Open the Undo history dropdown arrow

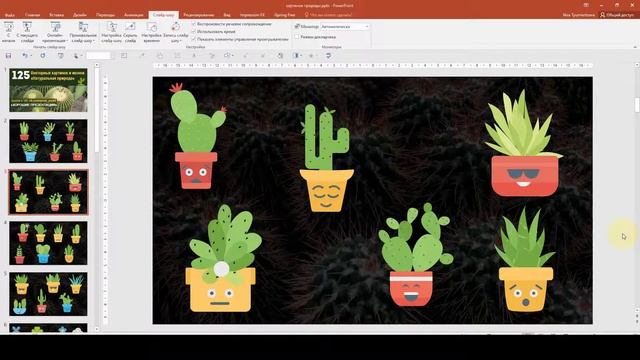31,56
